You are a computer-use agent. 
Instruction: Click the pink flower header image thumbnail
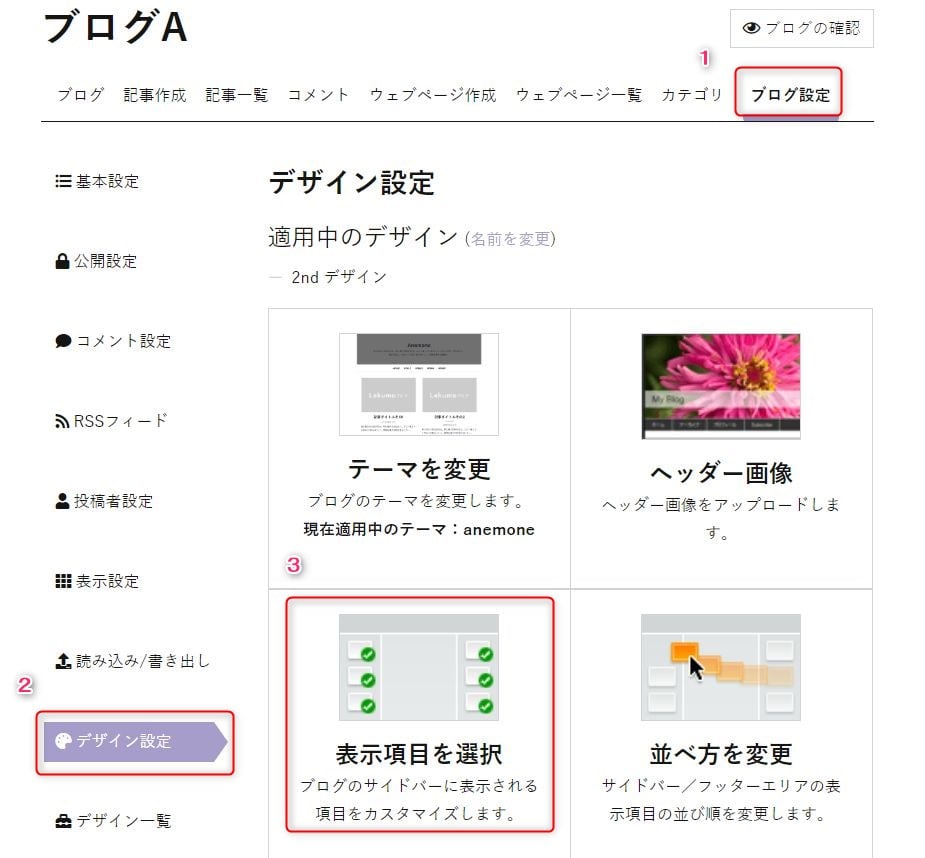(721, 386)
